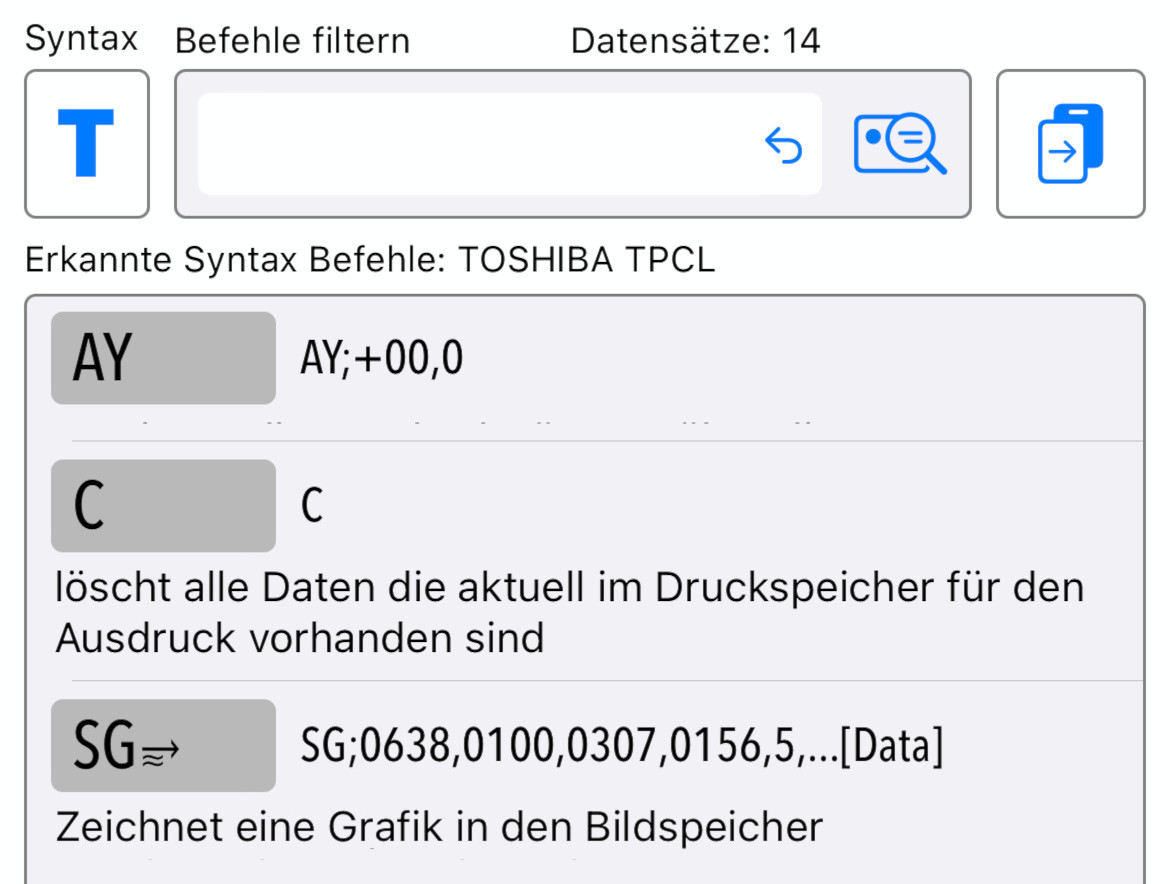This screenshot has width=1170, height=884.
Task: Click the Syntax label above T
Action: click(81, 39)
